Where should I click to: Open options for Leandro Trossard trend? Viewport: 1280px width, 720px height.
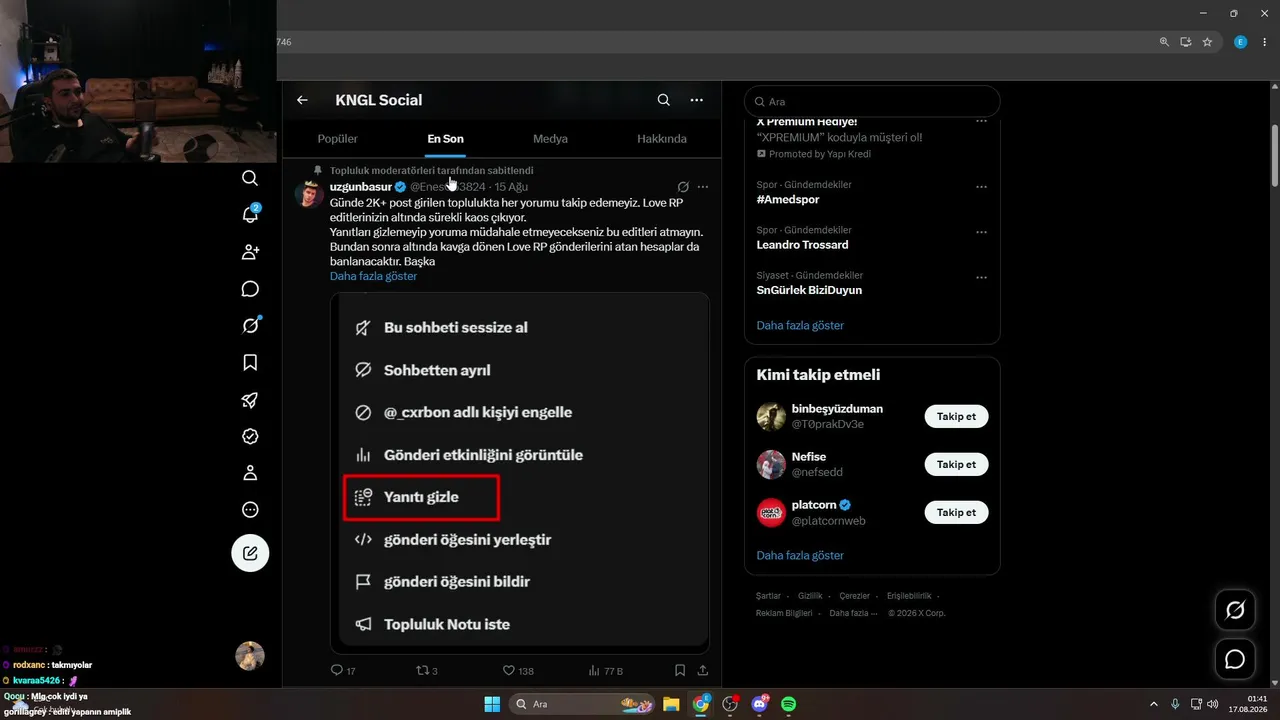point(981,232)
